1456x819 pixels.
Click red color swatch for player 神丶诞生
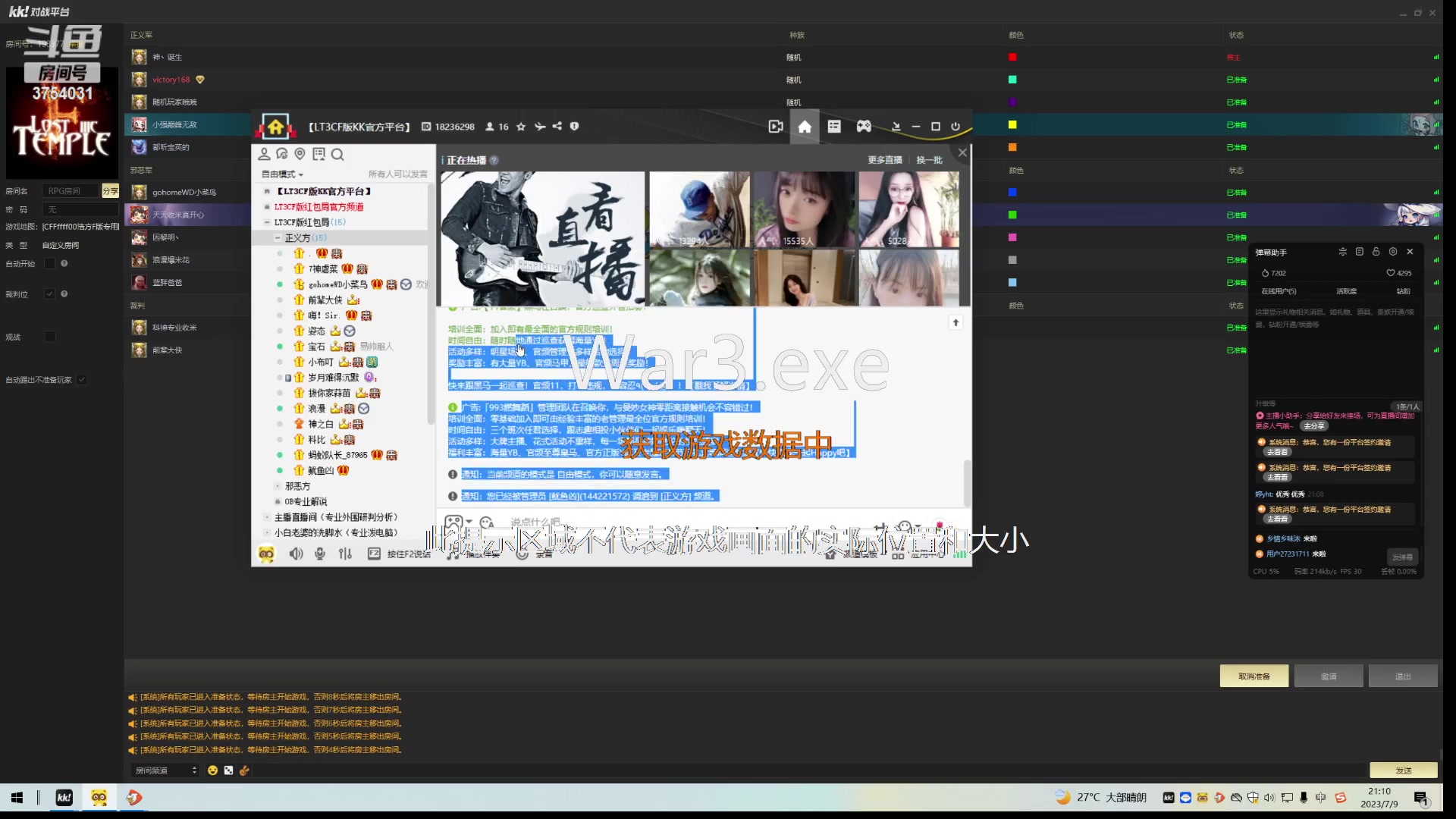[1012, 58]
